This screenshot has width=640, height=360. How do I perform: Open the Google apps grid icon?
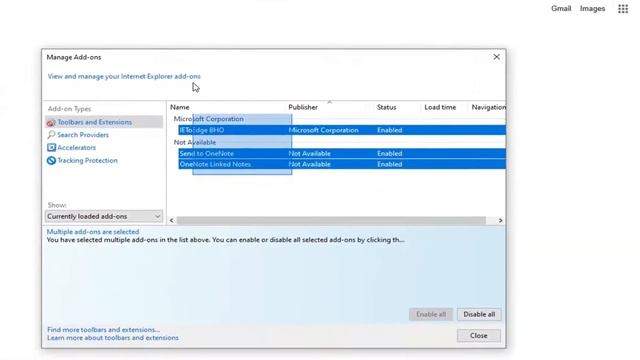tap(623, 9)
